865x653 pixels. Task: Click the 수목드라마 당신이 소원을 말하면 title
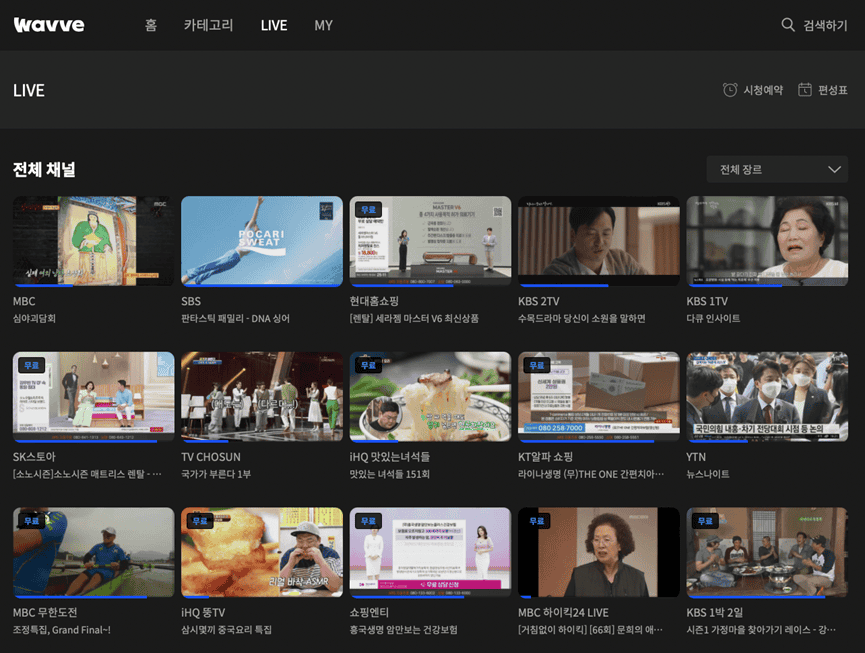coord(582,318)
